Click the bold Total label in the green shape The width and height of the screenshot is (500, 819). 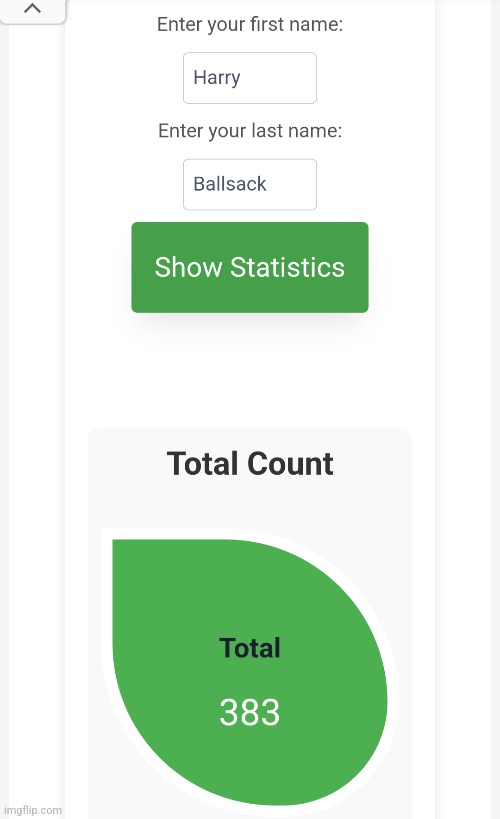coord(250,648)
